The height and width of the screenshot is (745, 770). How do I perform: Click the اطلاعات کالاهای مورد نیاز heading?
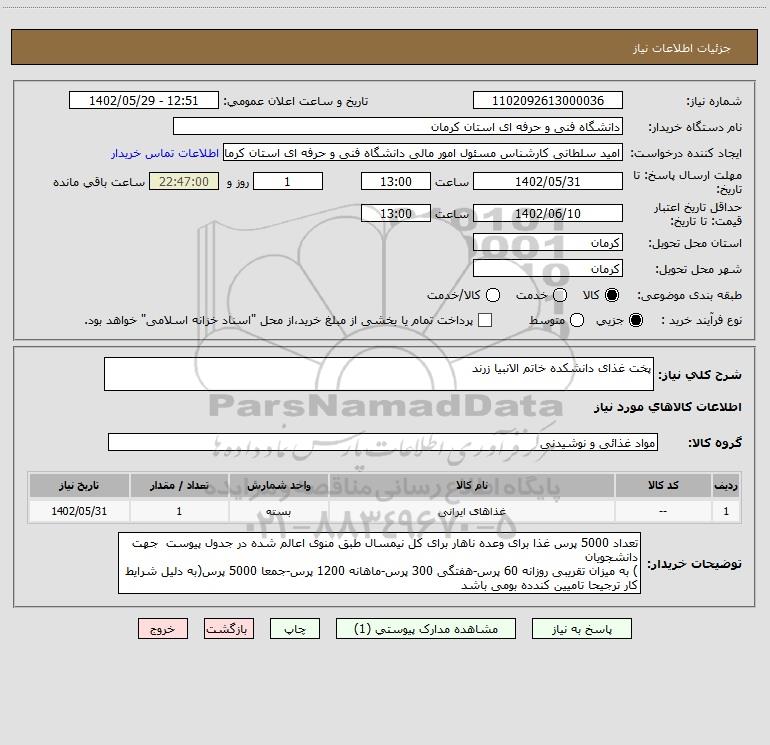point(667,407)
